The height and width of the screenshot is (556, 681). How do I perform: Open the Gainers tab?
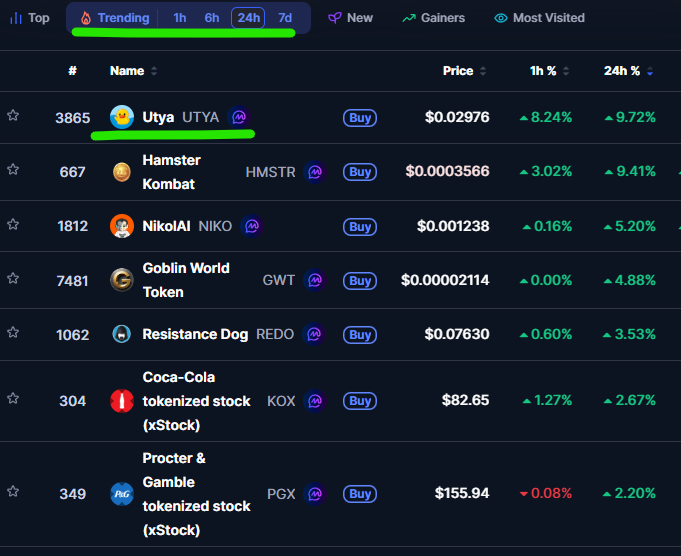[x=433, y=18]
